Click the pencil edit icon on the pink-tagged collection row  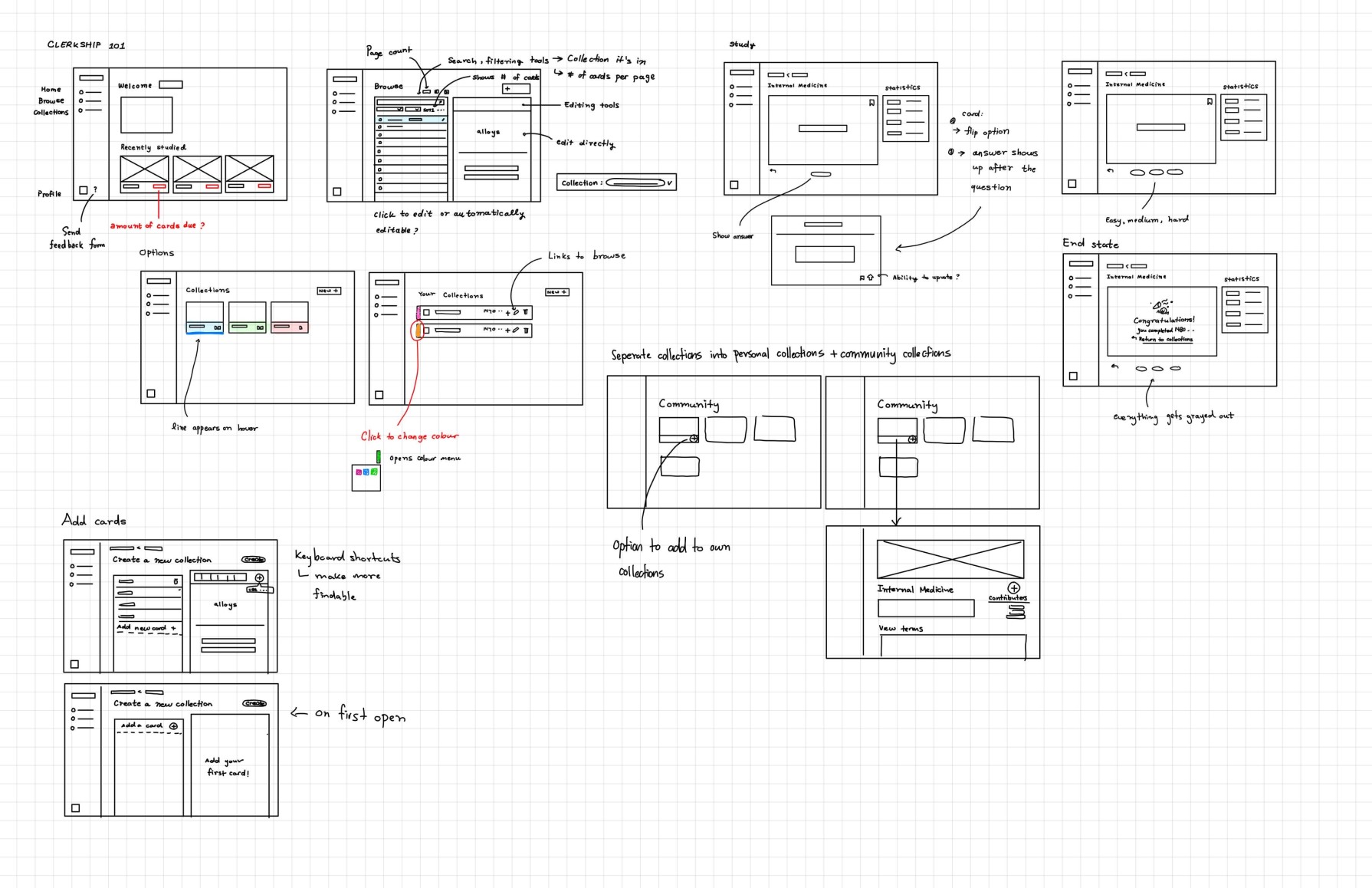(516, 312)
